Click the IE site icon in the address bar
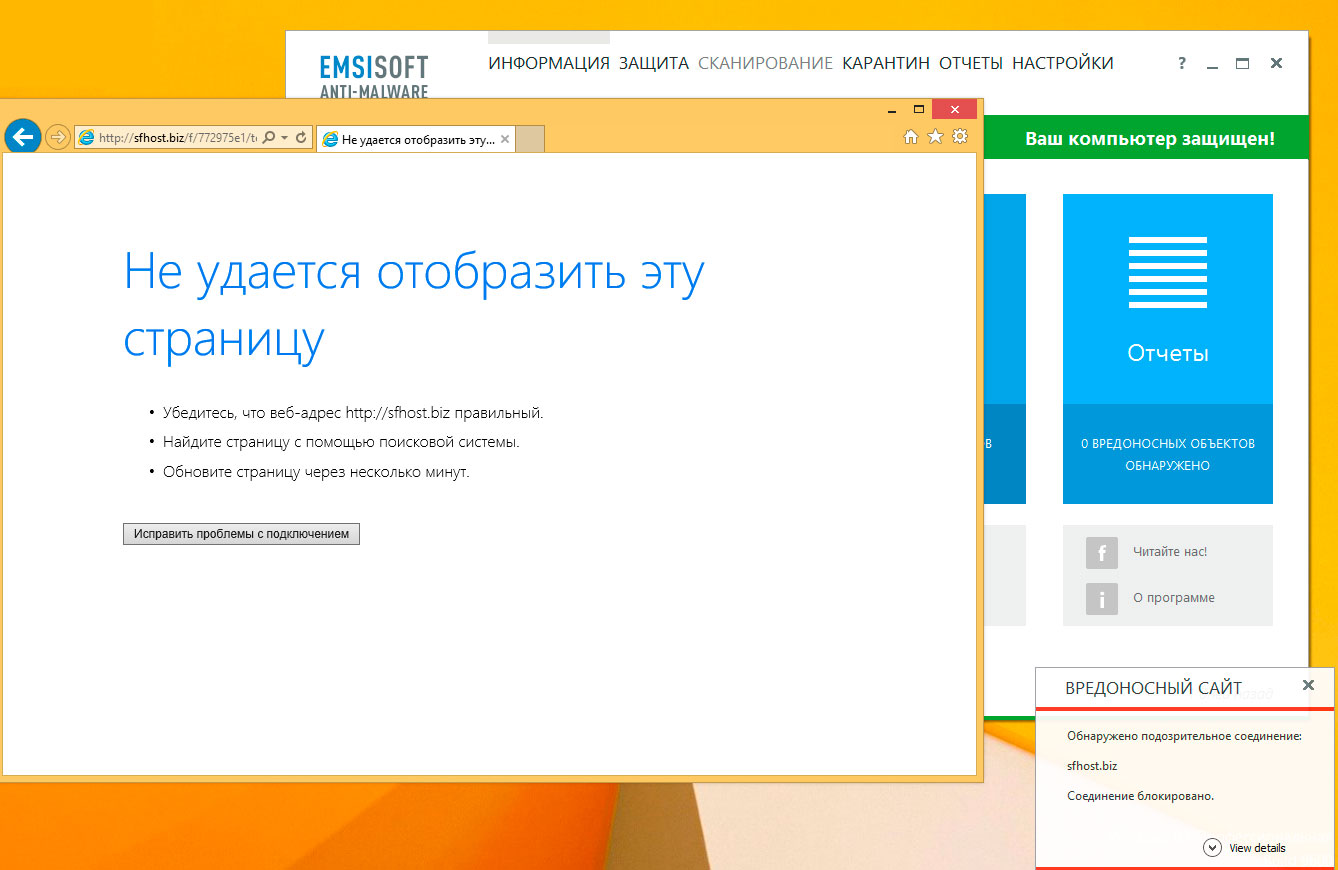The width and height of the screenshot is (1338, 870). (x=87, y=137)
